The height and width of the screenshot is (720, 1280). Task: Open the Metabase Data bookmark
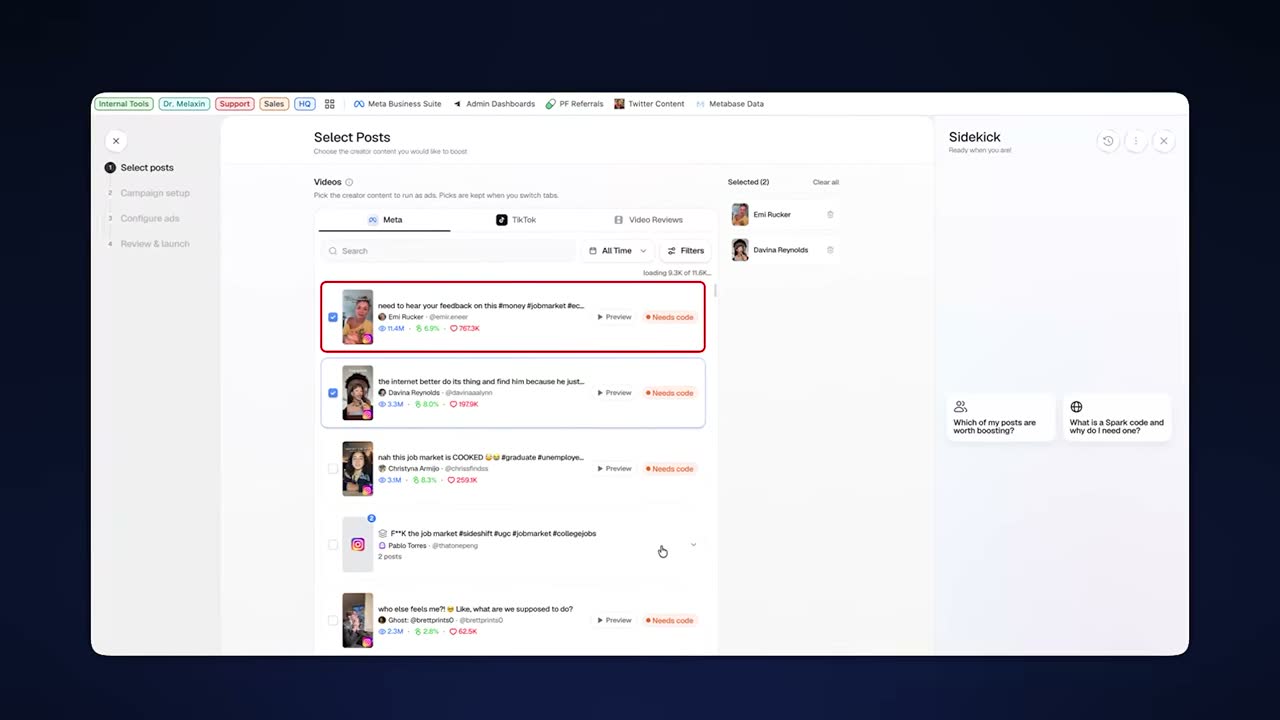(730, 104)
